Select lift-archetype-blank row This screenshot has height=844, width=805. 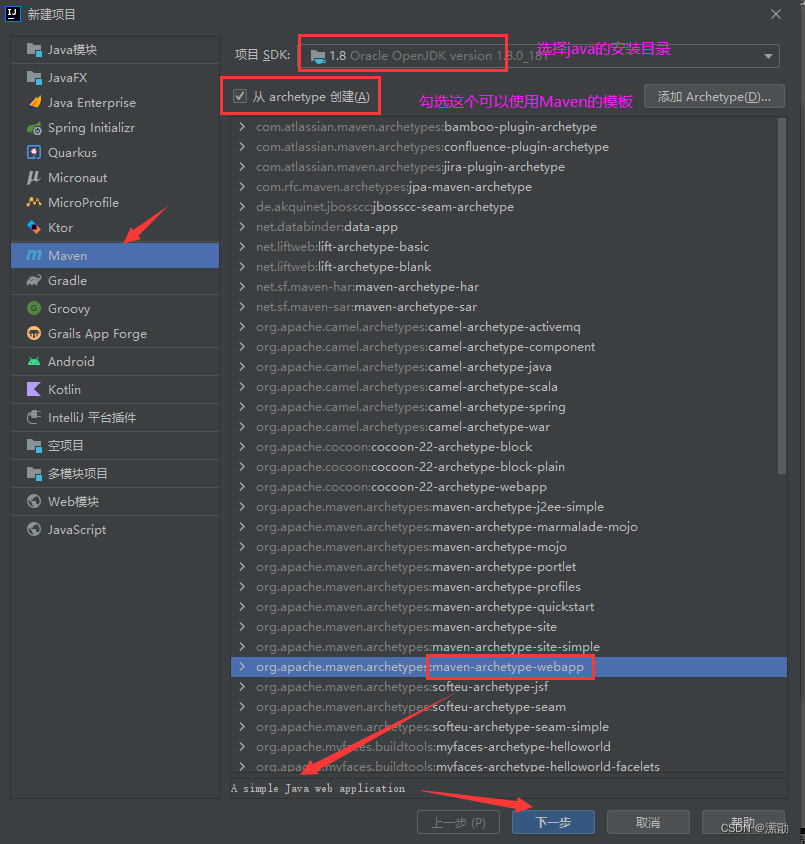(509, 266)
